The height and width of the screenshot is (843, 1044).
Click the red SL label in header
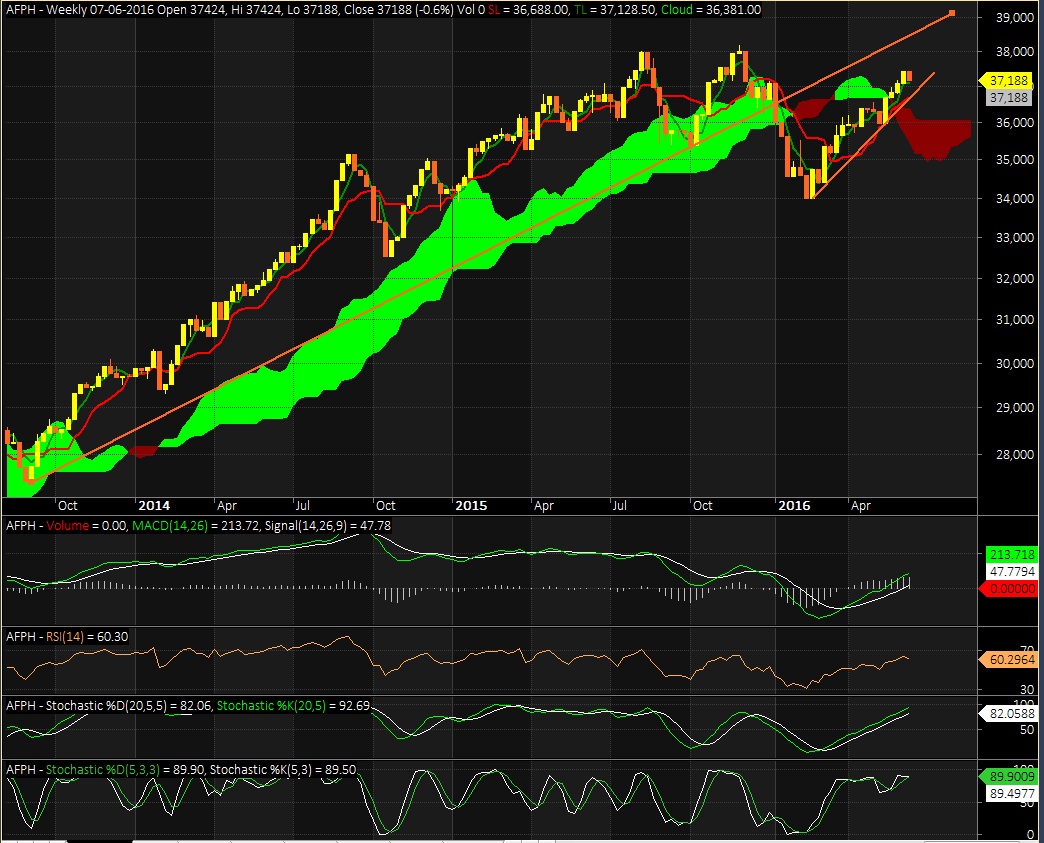point(494,10)
